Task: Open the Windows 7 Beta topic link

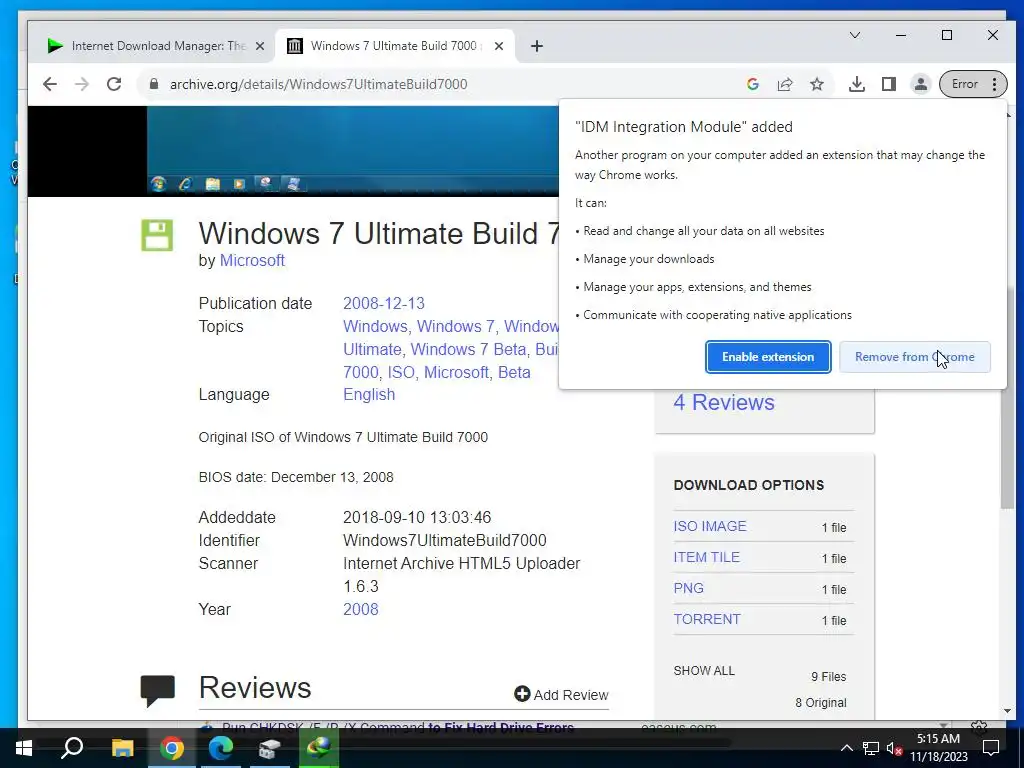Action: coord(468,349)
